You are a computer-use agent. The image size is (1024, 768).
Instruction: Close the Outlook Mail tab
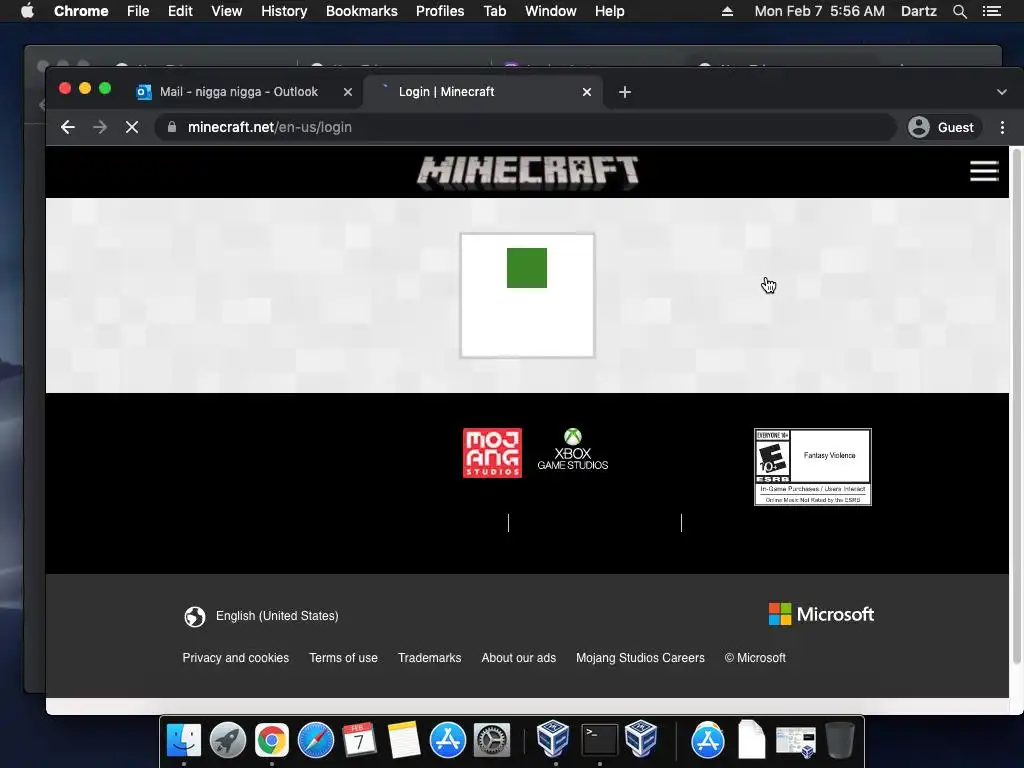[x=348, y=92]
